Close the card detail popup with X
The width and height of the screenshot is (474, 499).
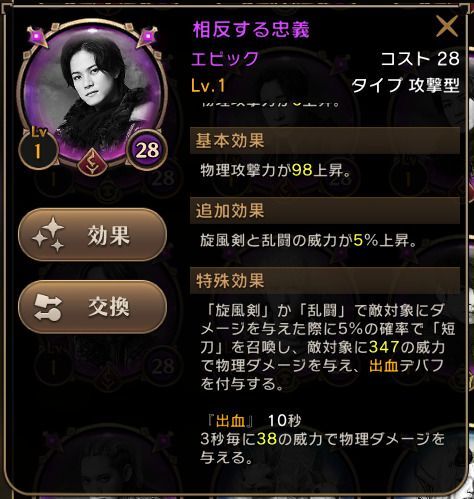(x=447, y=27)
